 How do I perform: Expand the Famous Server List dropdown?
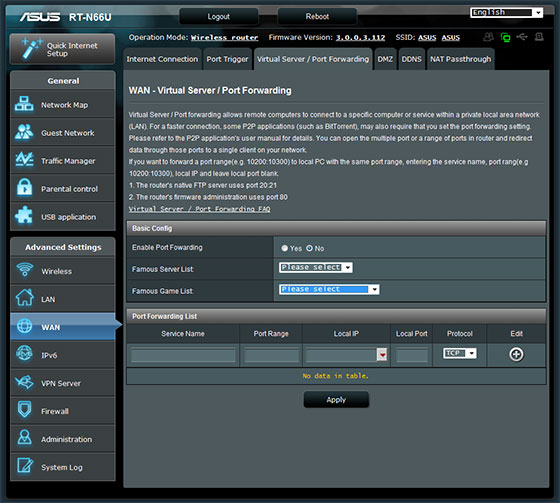coord(316,267)
